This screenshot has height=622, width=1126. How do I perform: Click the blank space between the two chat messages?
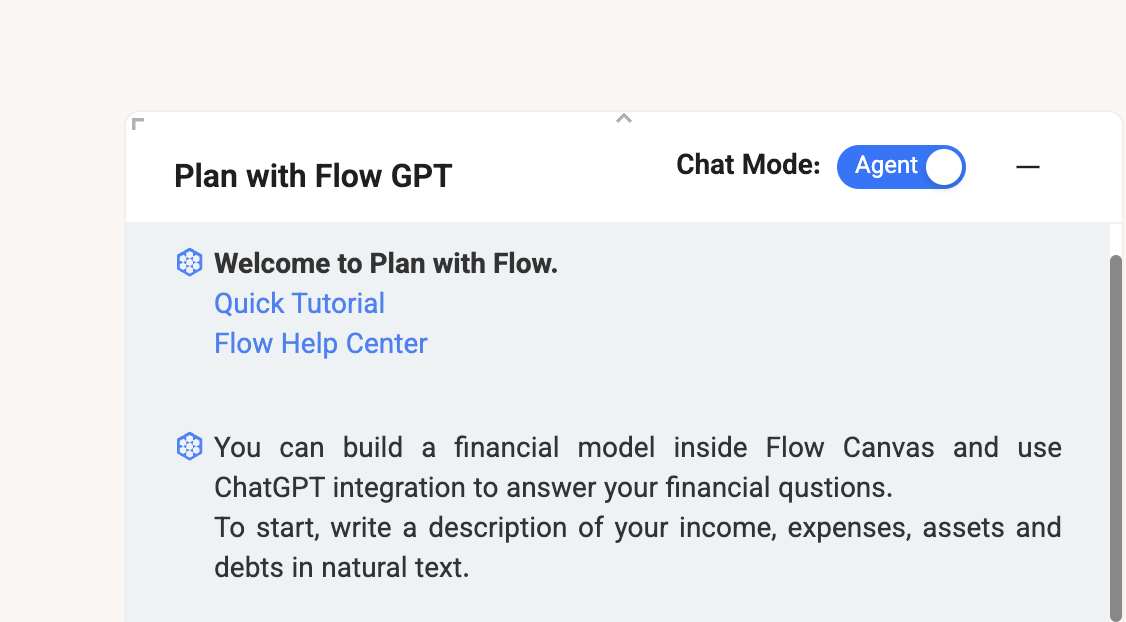click(618, 395)
